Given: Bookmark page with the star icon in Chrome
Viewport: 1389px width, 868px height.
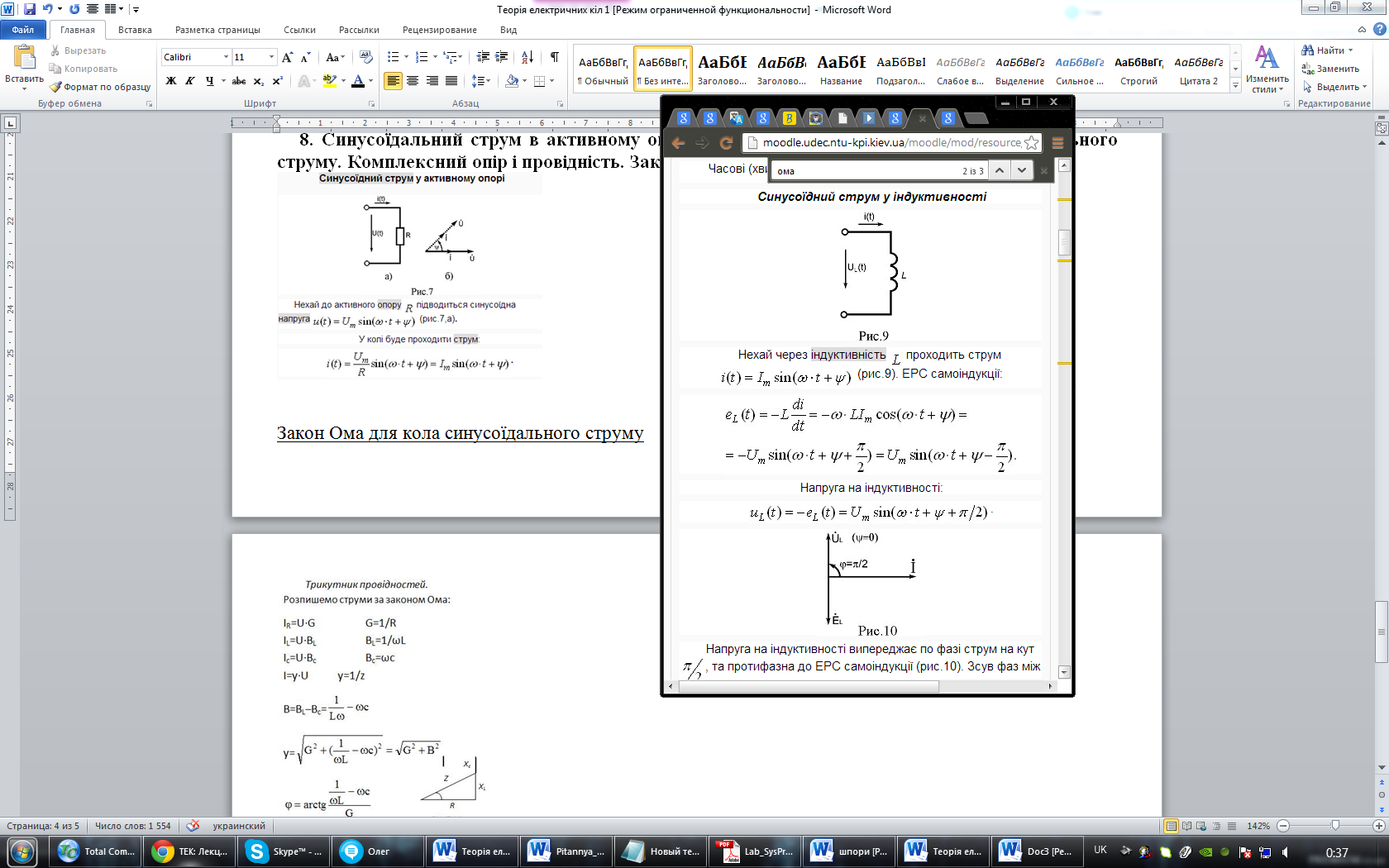Looking at the screenshot, I should (1031, 143).
